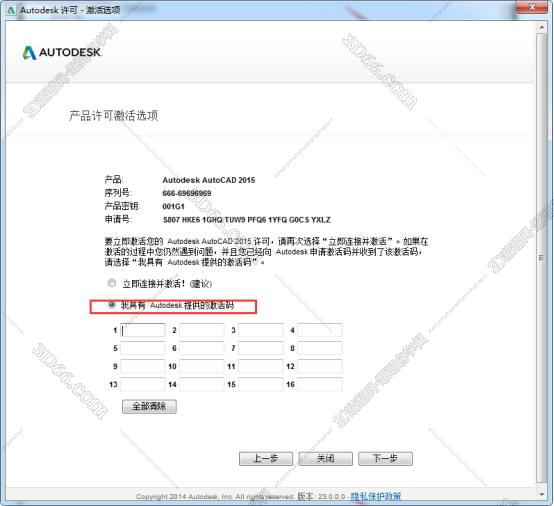554x506 pixels.
Task: Click activation code field 11
Action: pos(261,366)
